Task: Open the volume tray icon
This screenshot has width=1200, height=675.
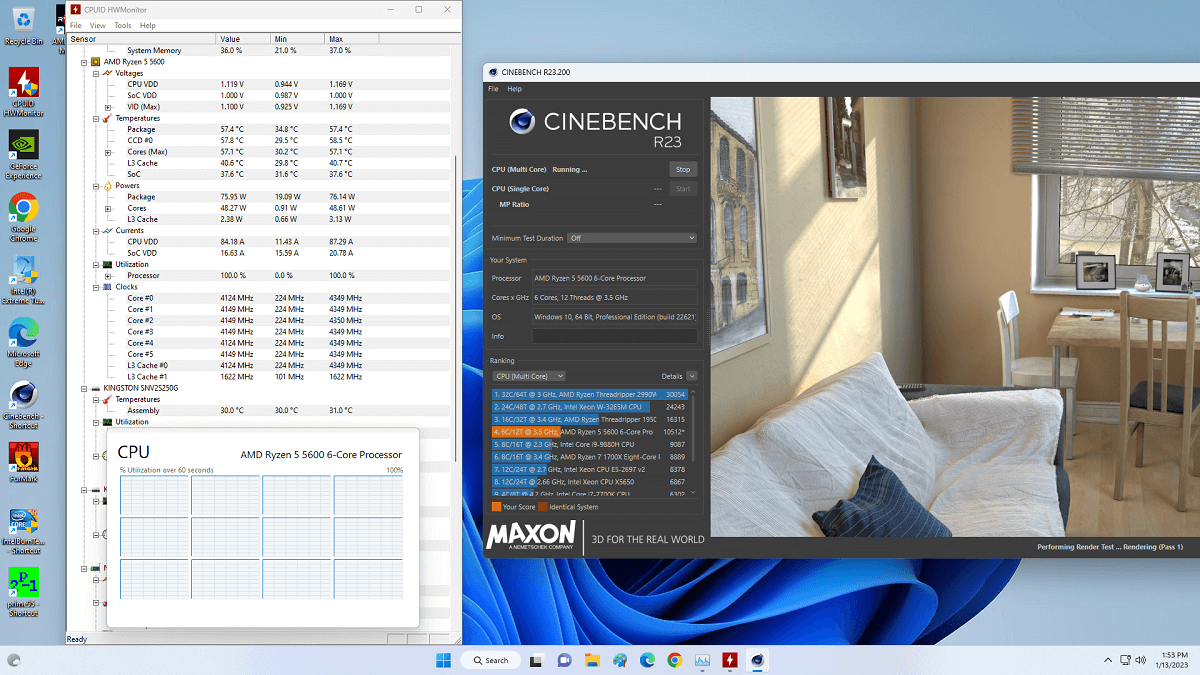Action: pyautogui.click(x=1143, y=660)
